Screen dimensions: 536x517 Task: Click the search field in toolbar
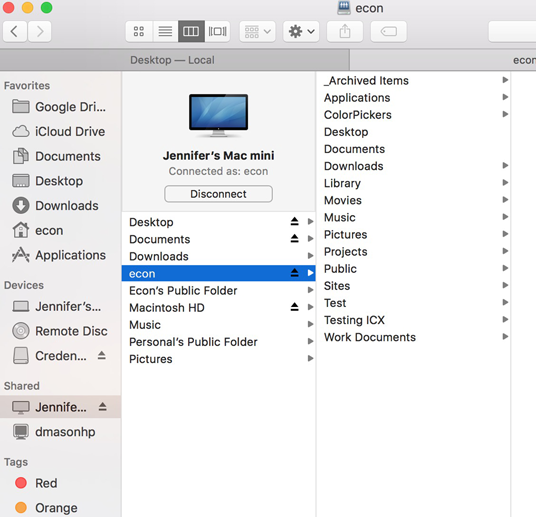(x=512, y=31)
